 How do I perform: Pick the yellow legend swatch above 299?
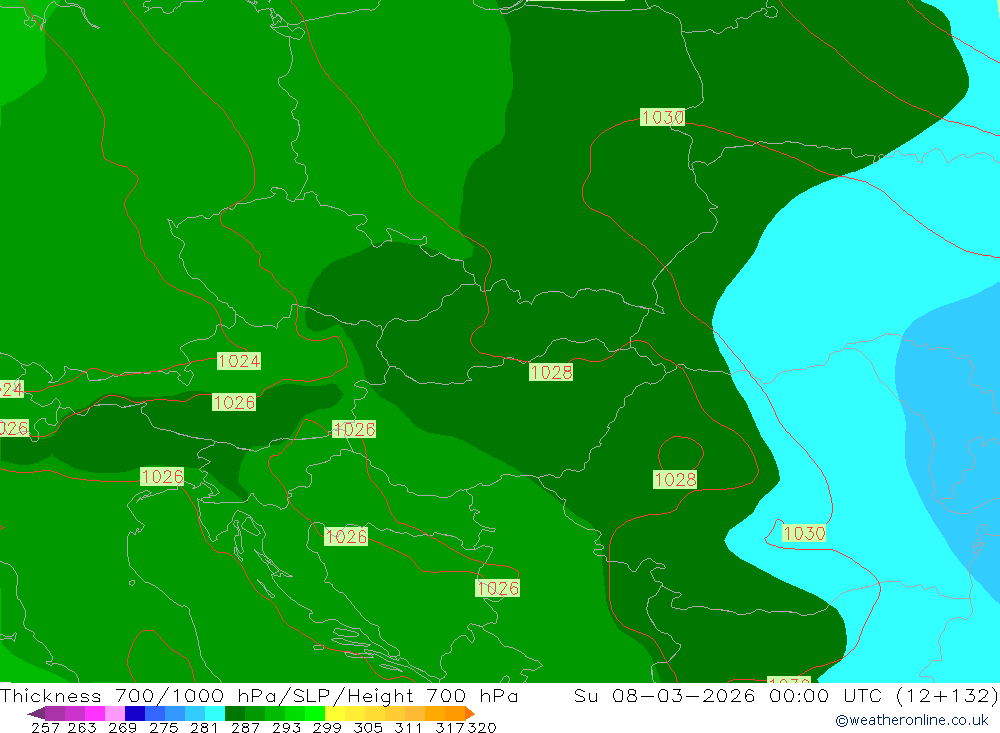click(335, 713)
